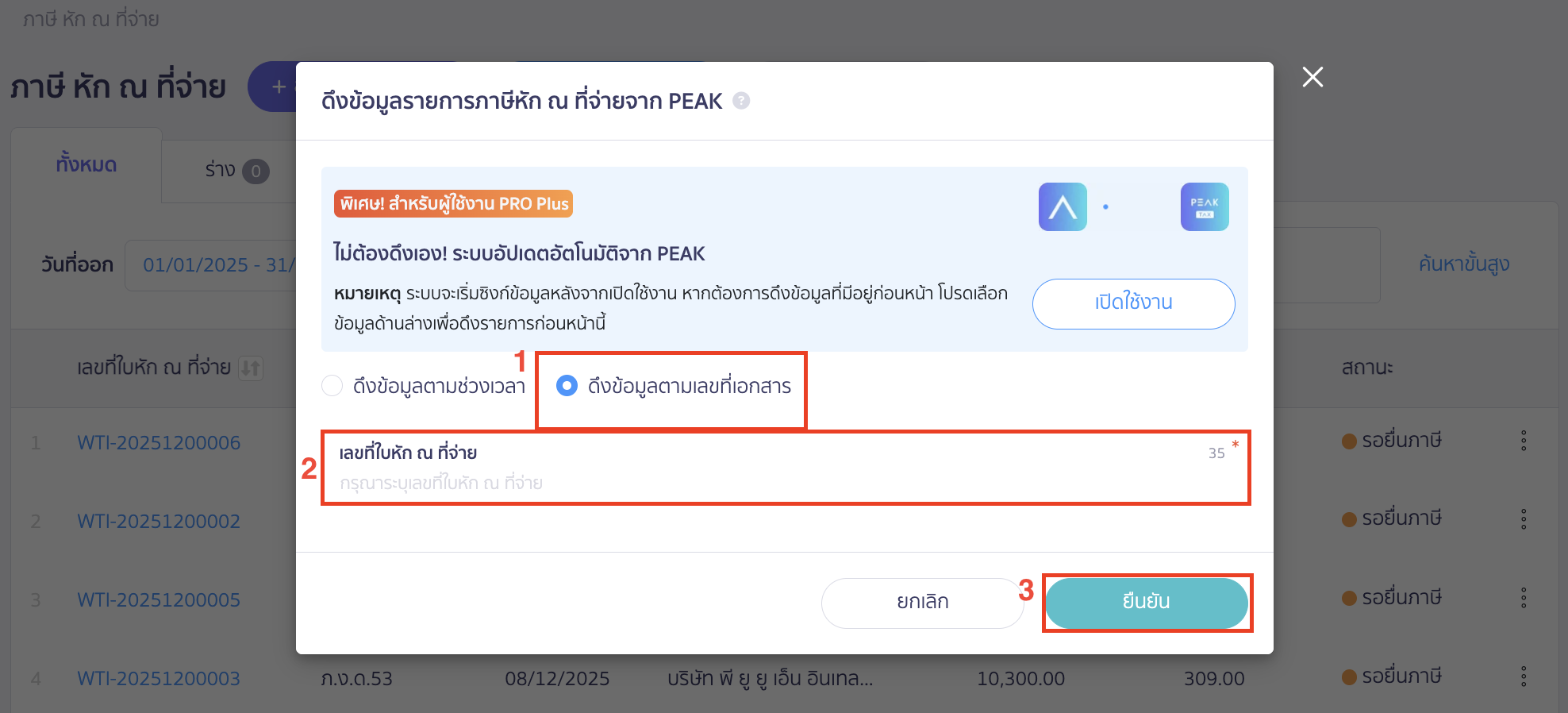Open the three-dot menu for WTI-20251200002
Viewport: 1568px width, 713px height.
pyautogui.click(x=1524, y=520)
